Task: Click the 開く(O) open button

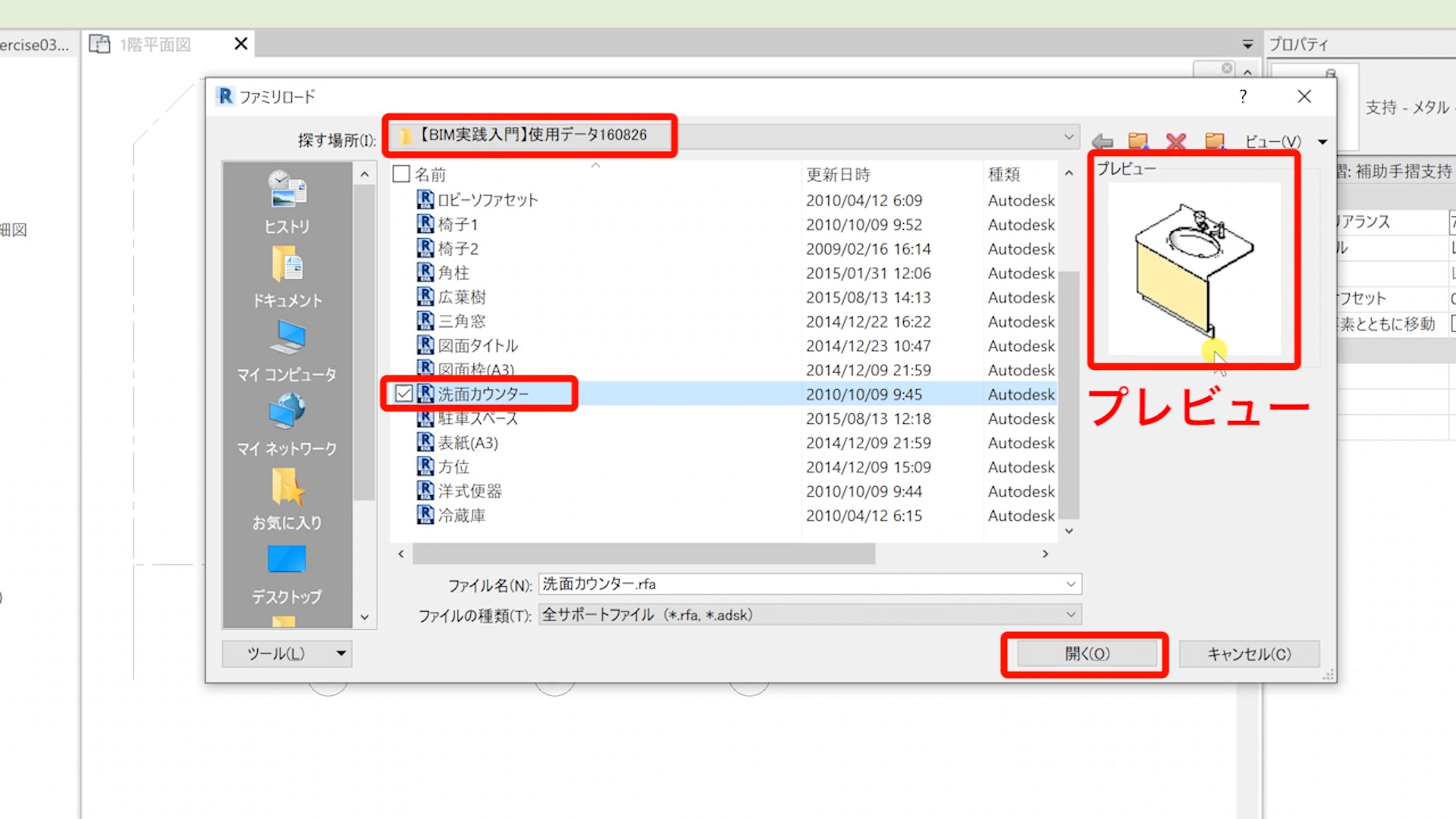Action: [x=1086, y=654]
